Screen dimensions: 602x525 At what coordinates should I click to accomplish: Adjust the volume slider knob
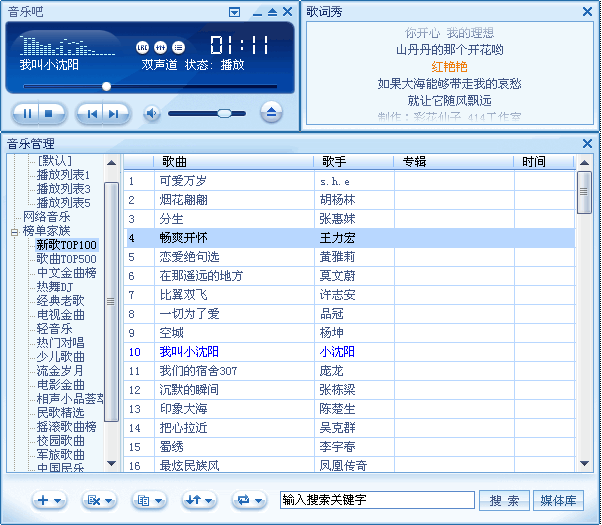click(x=224, y=113)
